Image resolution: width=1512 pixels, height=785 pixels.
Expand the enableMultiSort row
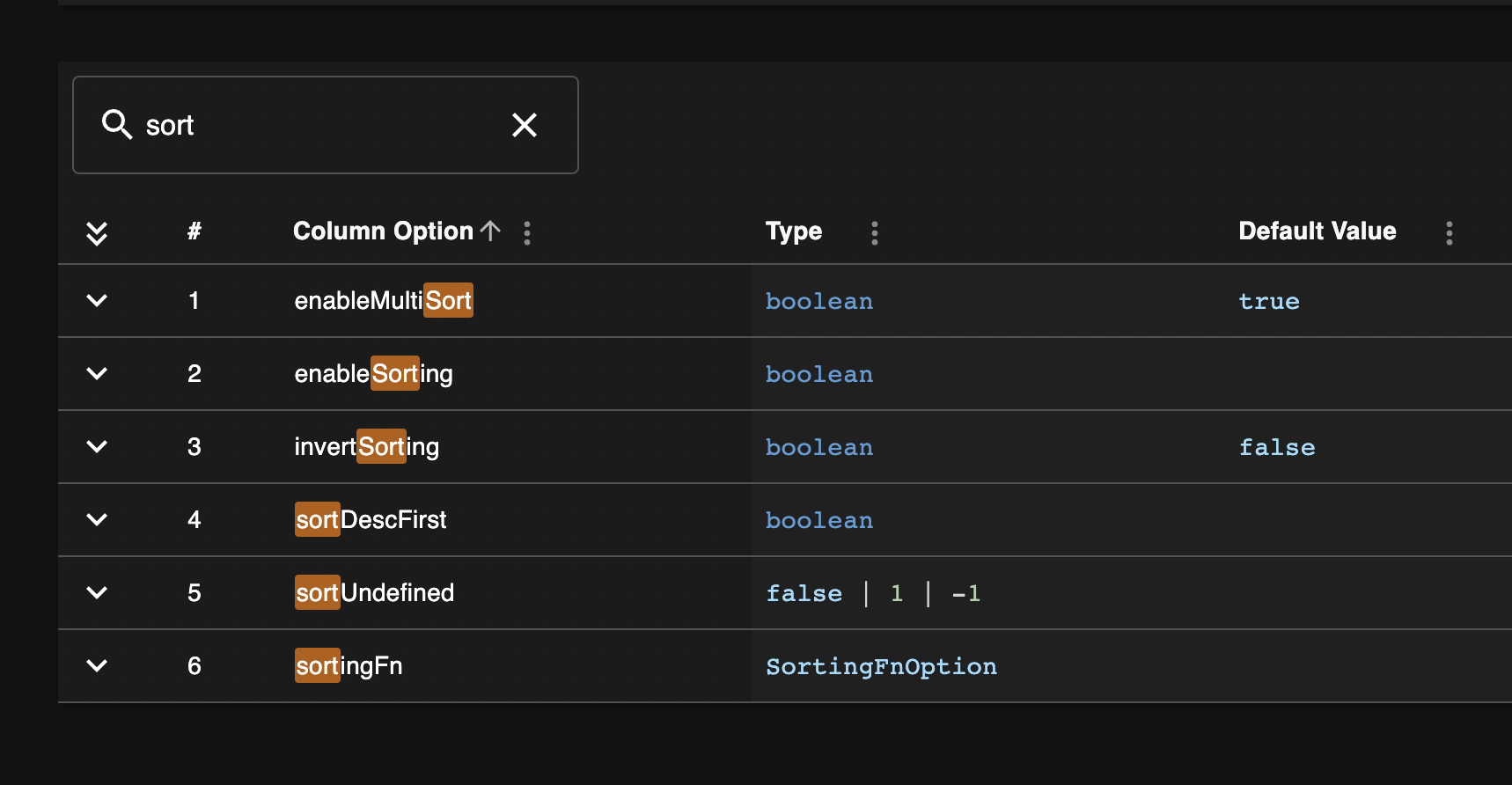[x=97, y=300]
